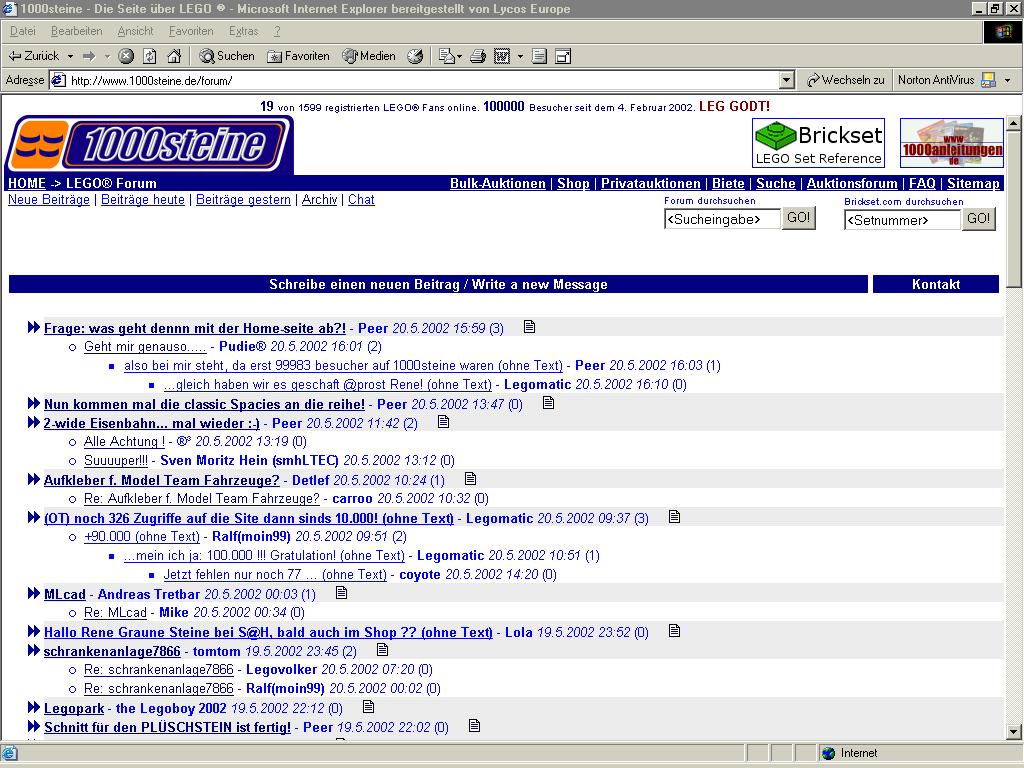Open the Extras menu
The height and width of the screenshot is (768, 1024).
pos(244,31)
